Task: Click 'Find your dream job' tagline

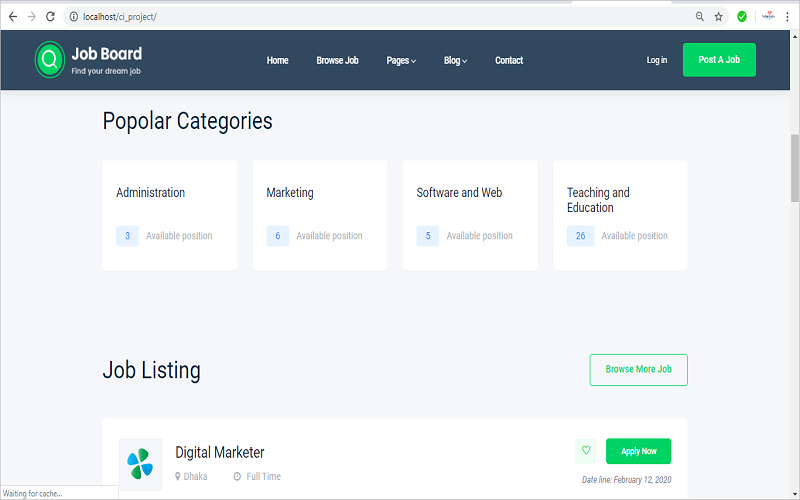Action: pos(106,71)
